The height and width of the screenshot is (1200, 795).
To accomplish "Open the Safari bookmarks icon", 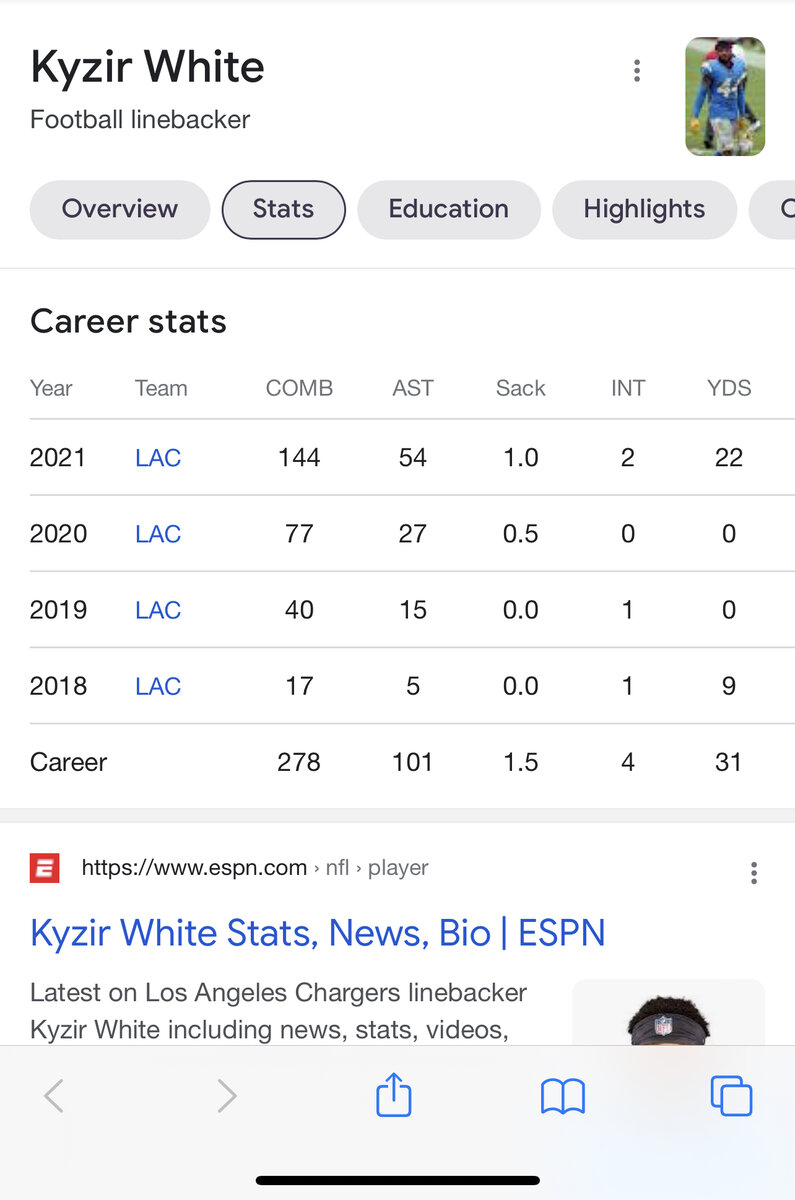I will tap(562, 1096).
